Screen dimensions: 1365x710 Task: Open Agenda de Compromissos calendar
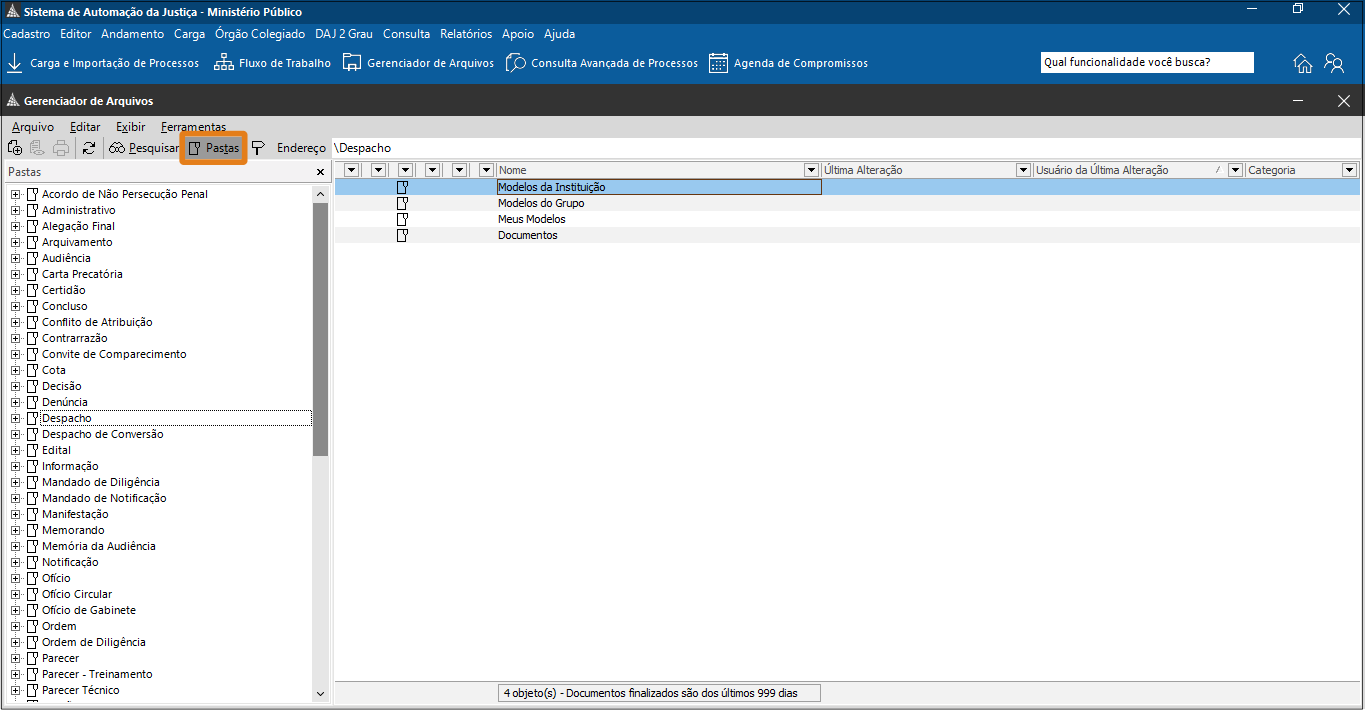(788, 63)
